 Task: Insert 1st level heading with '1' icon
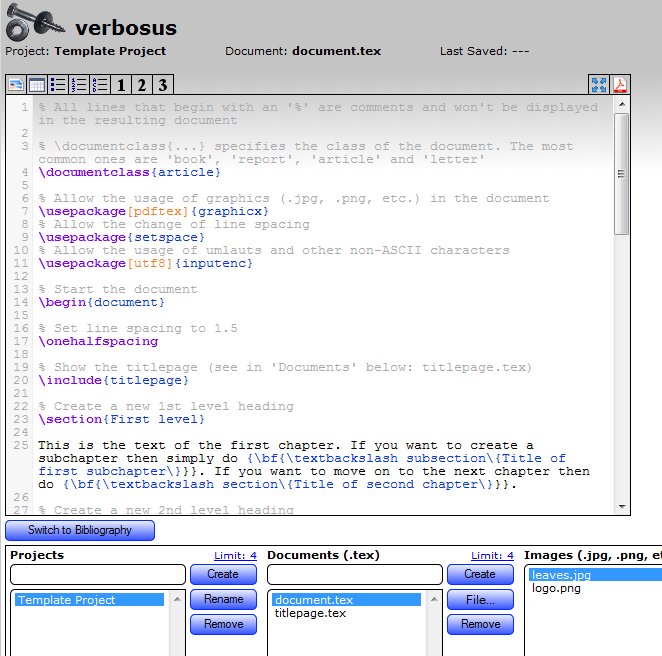(121, 85)
